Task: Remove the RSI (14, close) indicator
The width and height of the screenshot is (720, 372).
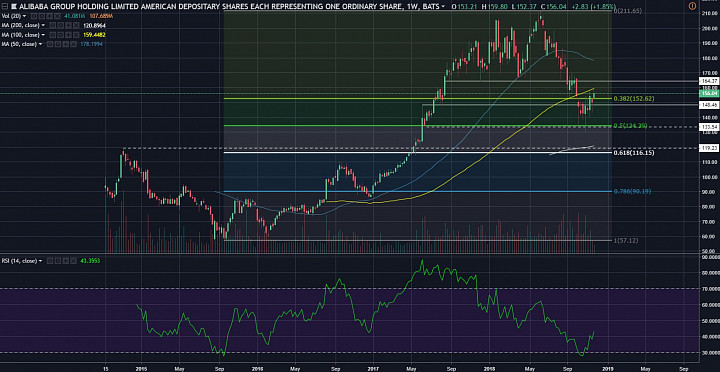Action: coord(73,261)
